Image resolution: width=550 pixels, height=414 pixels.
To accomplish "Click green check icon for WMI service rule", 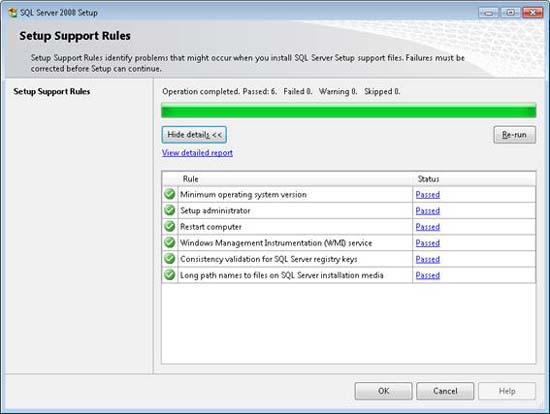I will [170, 242].
